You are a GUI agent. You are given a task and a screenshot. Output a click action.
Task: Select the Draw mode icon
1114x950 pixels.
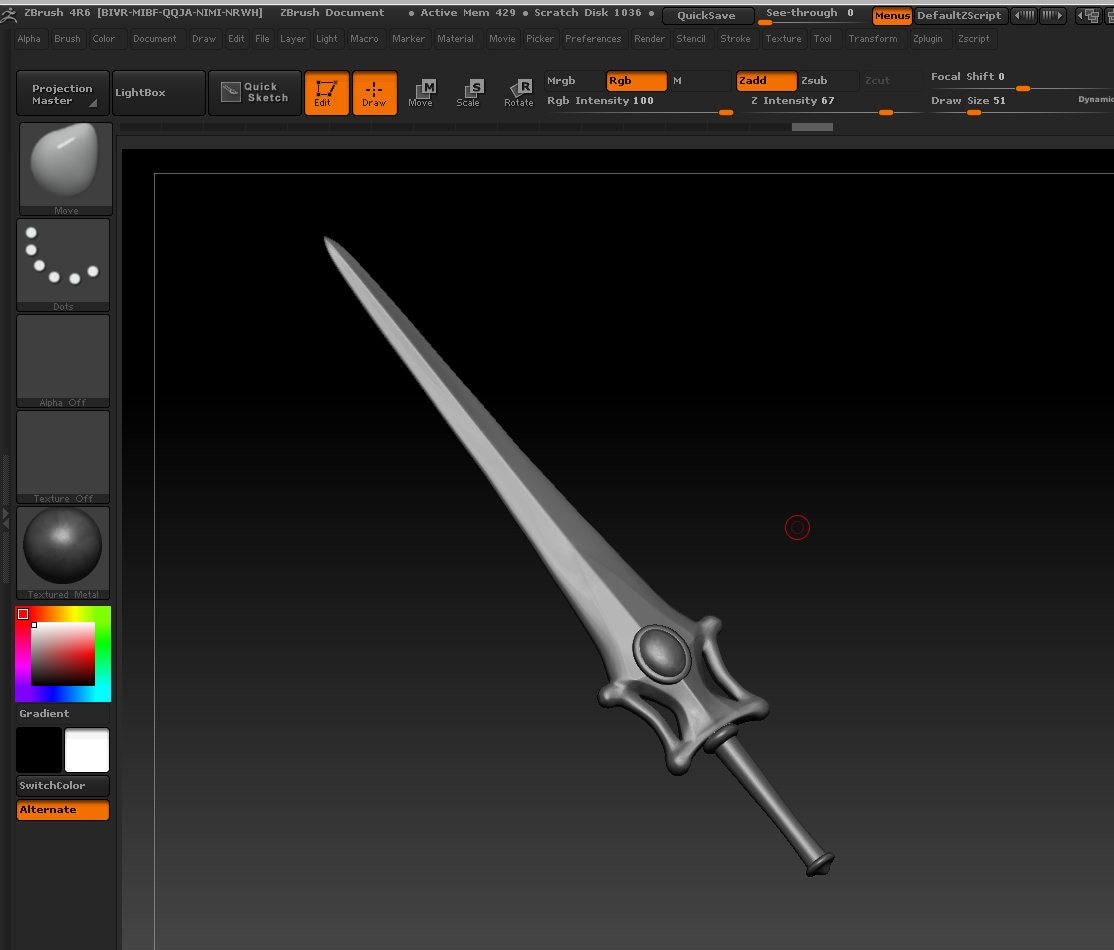(374, 93)
